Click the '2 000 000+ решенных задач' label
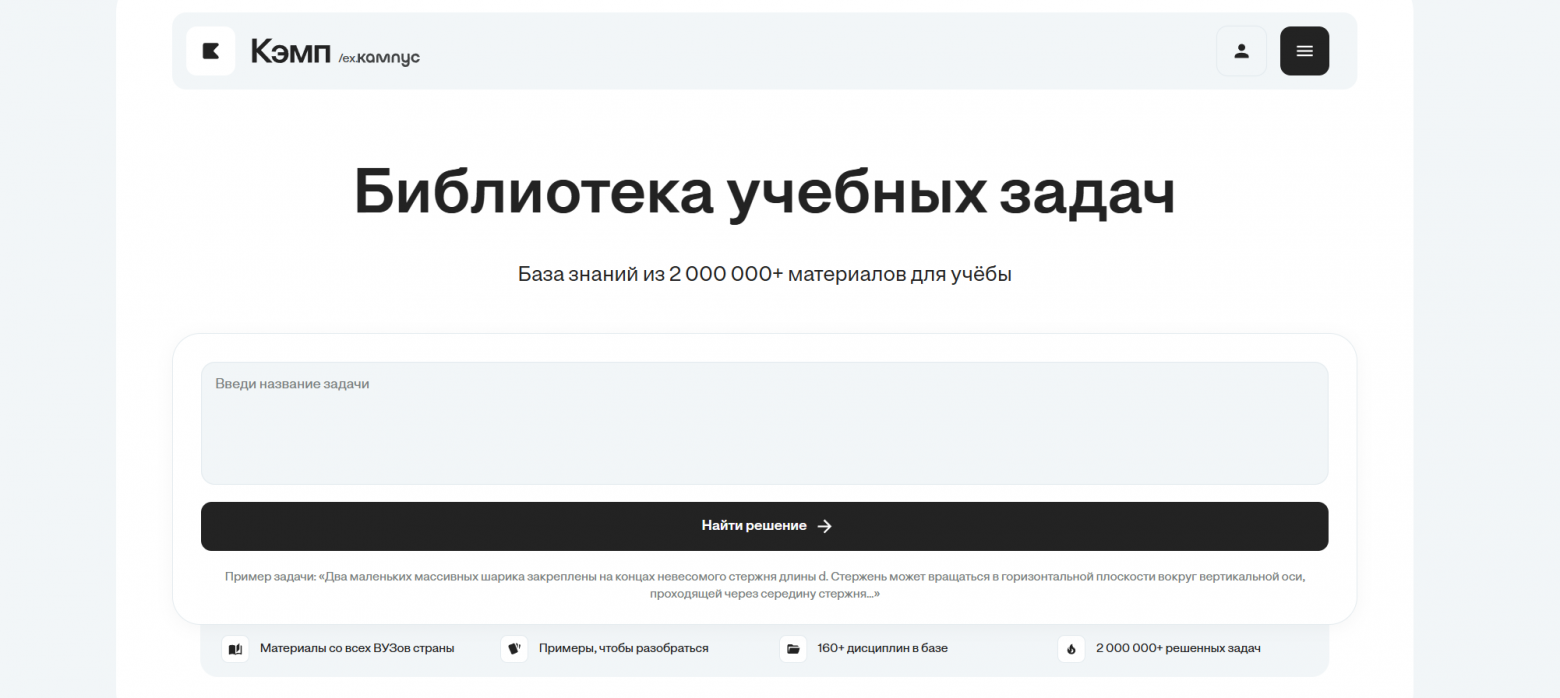The image size is (1560, 698). 1176,647
